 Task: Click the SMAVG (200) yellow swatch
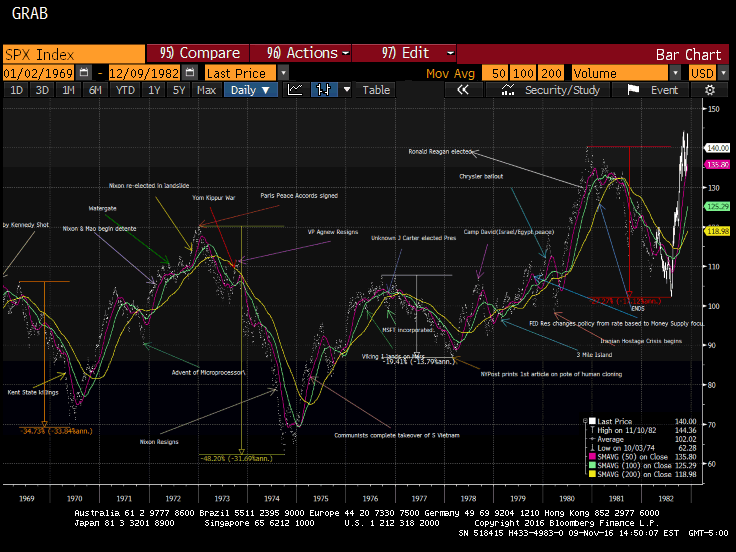pyautogui.click(x=592, y=474)
